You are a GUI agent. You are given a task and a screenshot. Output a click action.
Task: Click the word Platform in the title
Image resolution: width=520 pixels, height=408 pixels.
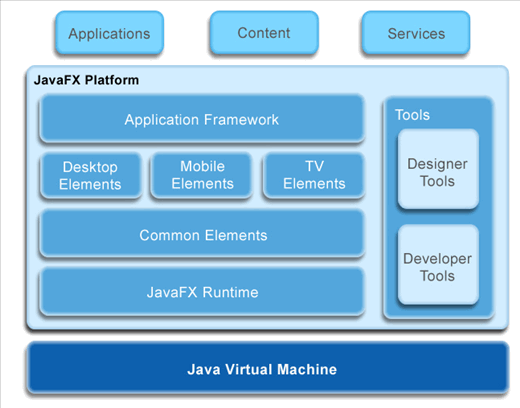click(x=112, y=80)
